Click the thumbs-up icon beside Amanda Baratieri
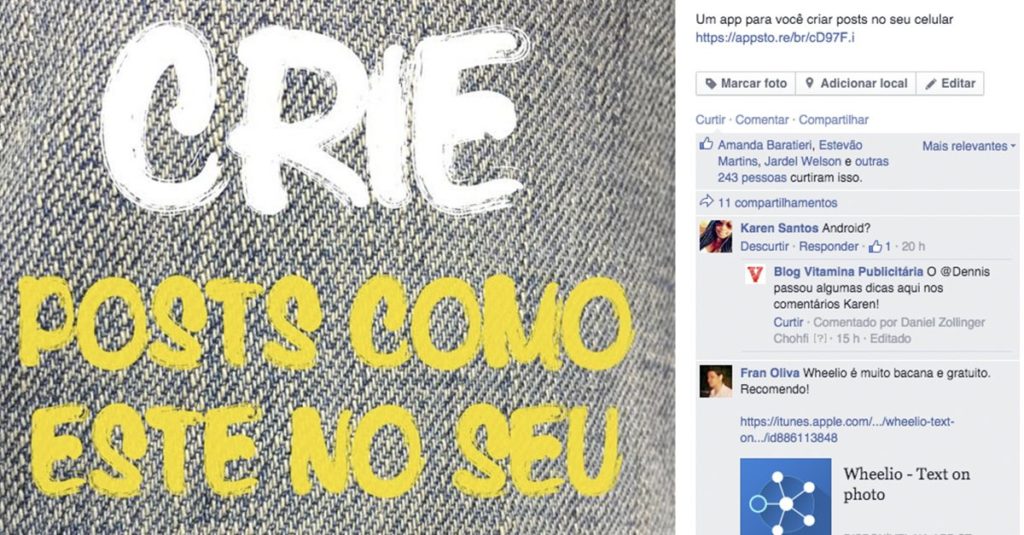Screen dimensions: 1024x535 click(706, 144)
